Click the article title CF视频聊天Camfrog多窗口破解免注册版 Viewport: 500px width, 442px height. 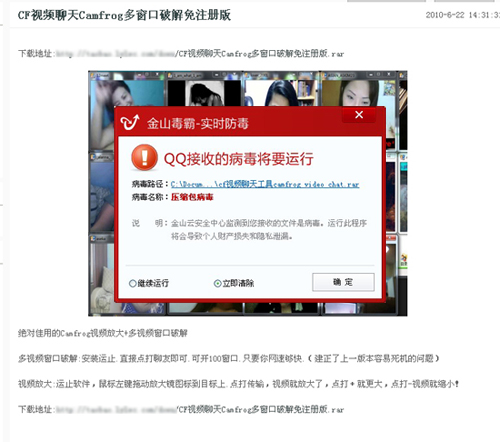(x=124, y=15)
